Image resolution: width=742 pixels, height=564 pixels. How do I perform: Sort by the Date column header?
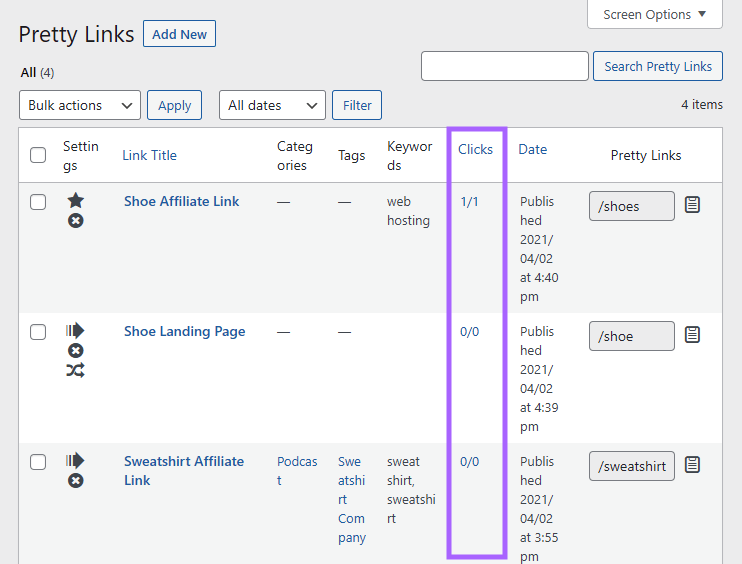pos(533,150)
